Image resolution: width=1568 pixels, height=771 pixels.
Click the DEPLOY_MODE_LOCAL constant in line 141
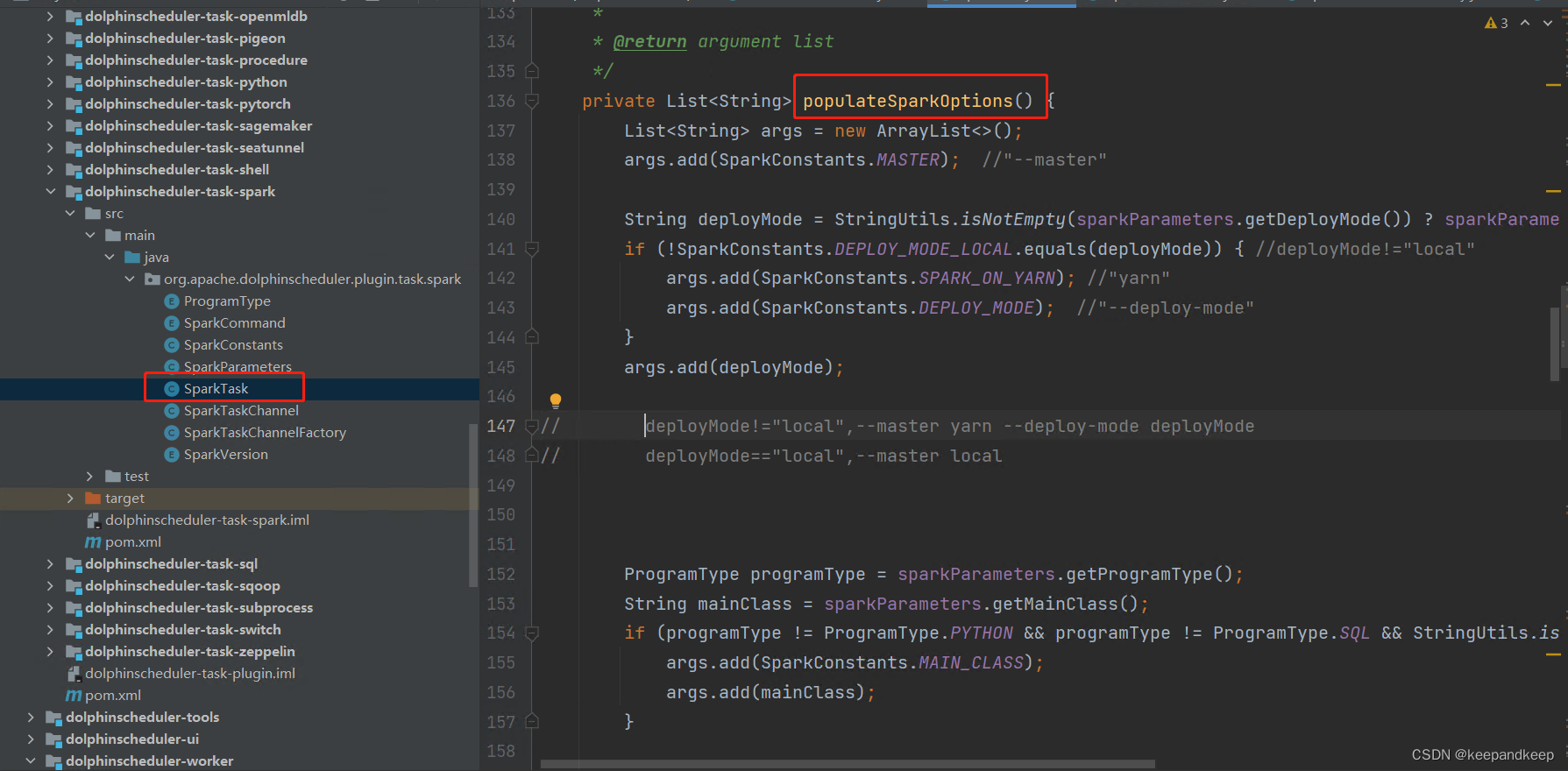click(x=924, y=250)
